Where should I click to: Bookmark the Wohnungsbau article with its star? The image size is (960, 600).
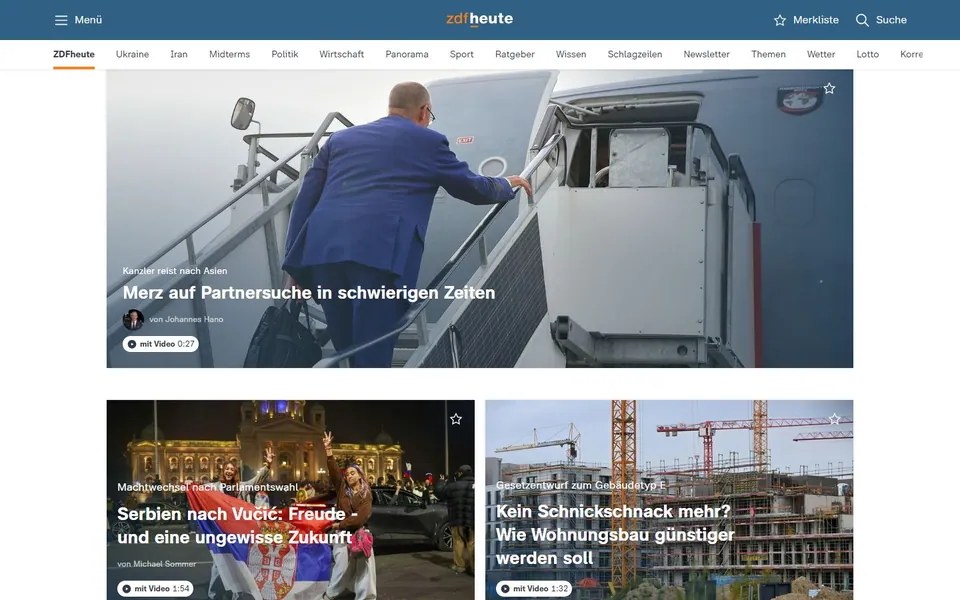click(x=834, y=419)
